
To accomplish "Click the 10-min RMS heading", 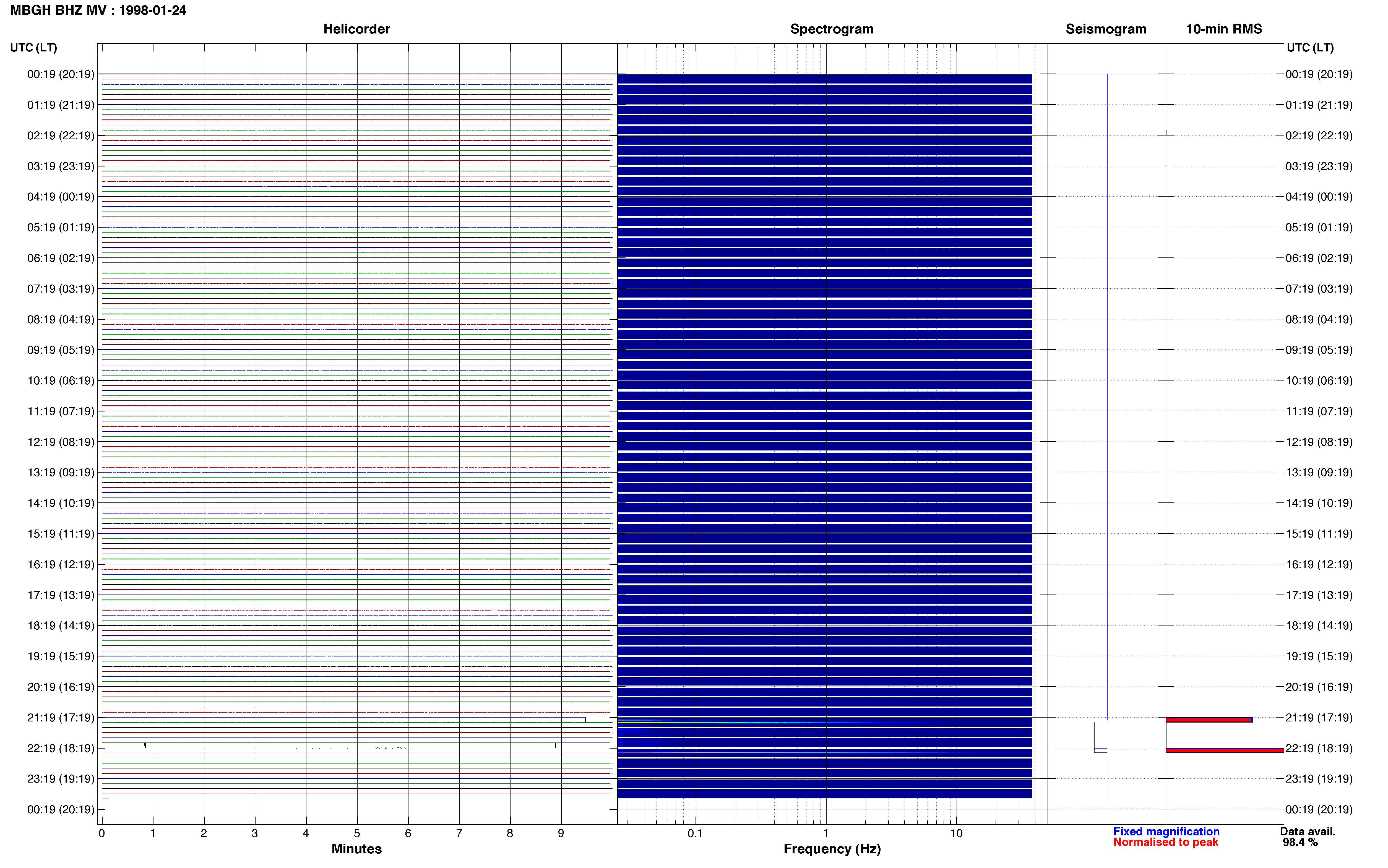I will [1224, 29].
